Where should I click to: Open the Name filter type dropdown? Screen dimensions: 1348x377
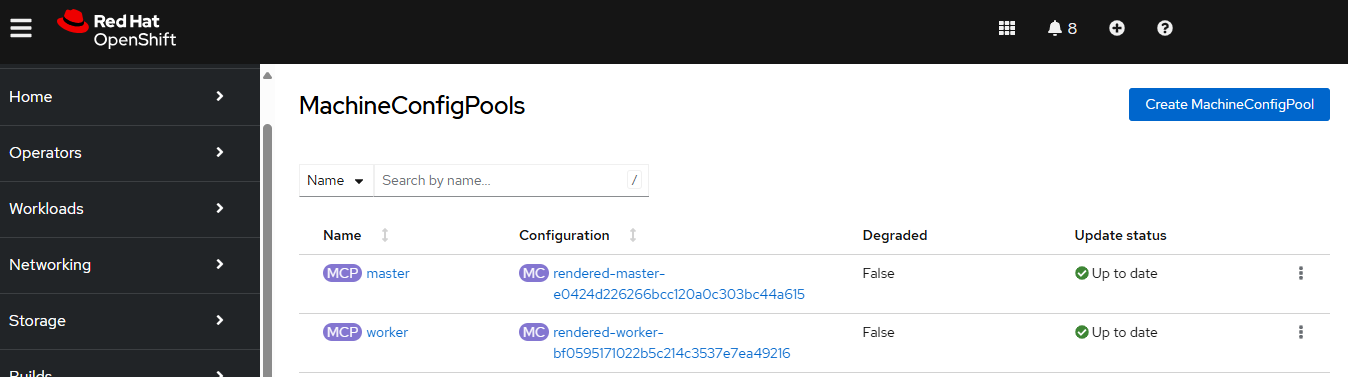tap(336, 180)
